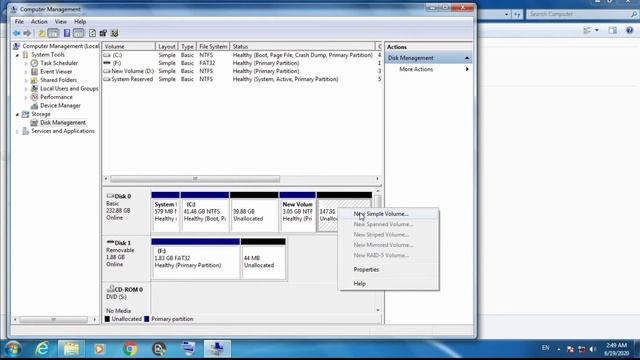Expand Services and Applications node
This screenshot has width=640, height=360.
point(18,131)
